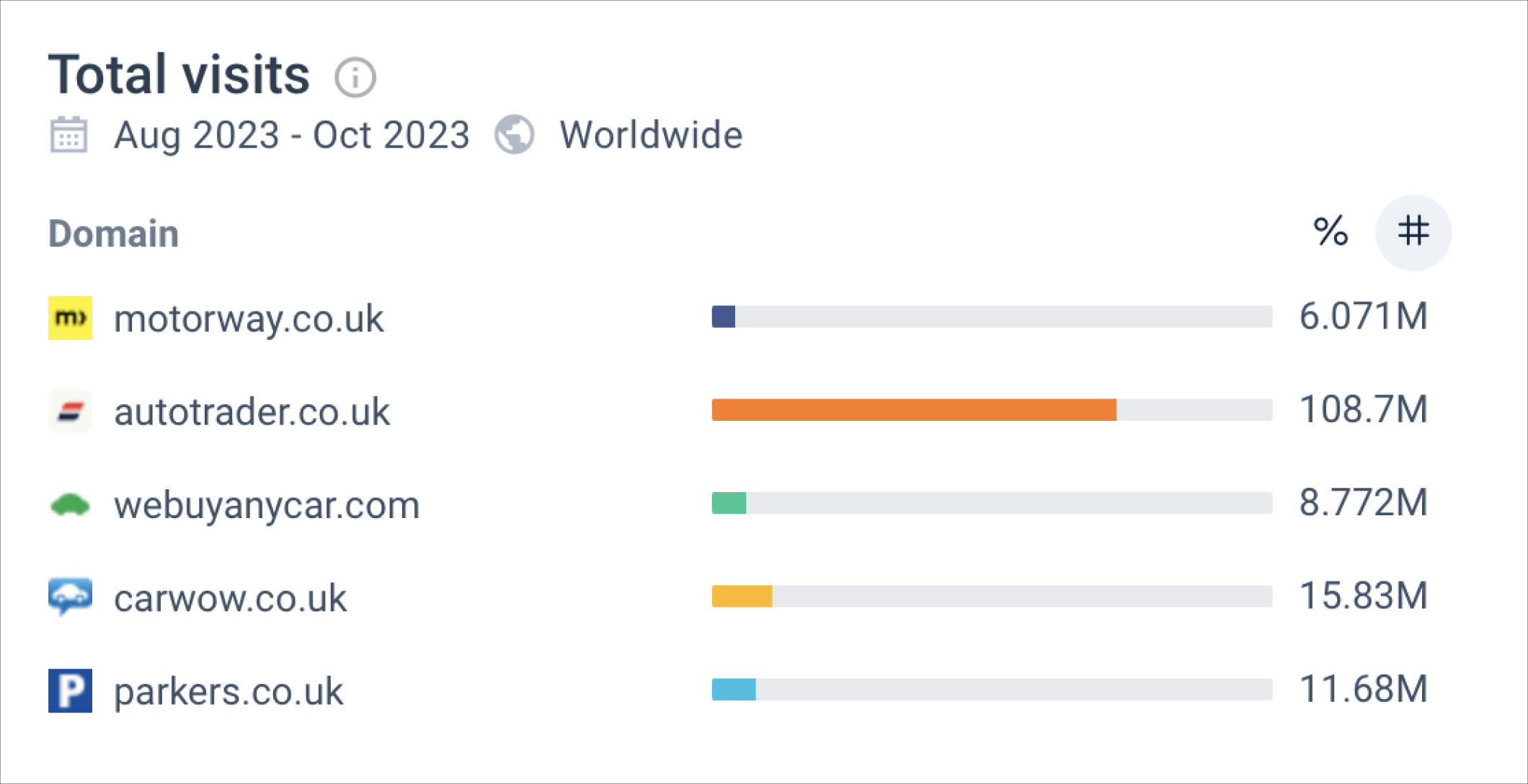The width and height of the screenshot is (1528, 784).
Task: Click the parkers.co.uk blue P favicon
Action: tap(70, 690)
